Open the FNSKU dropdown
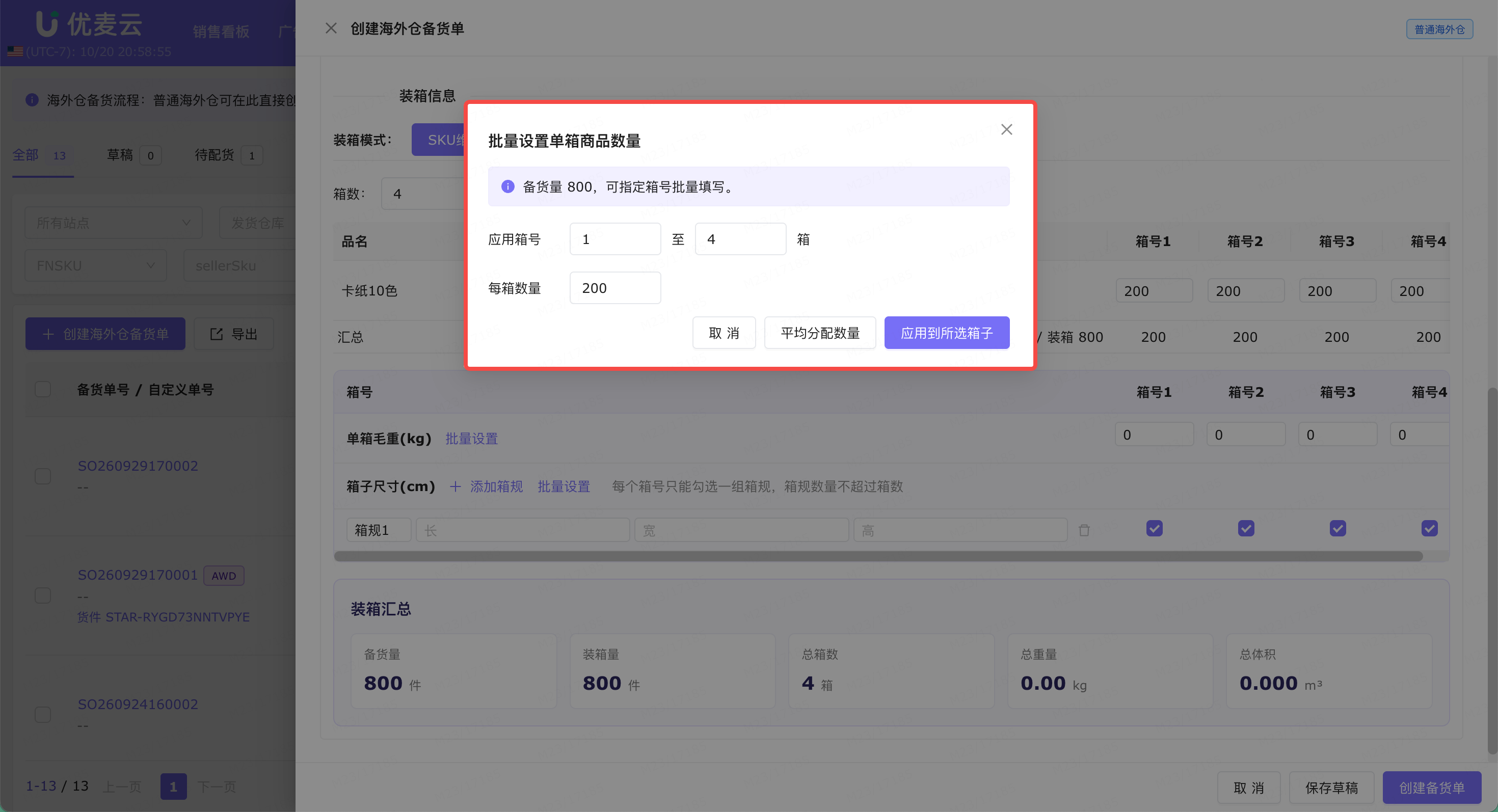 [x=96, y=265]
